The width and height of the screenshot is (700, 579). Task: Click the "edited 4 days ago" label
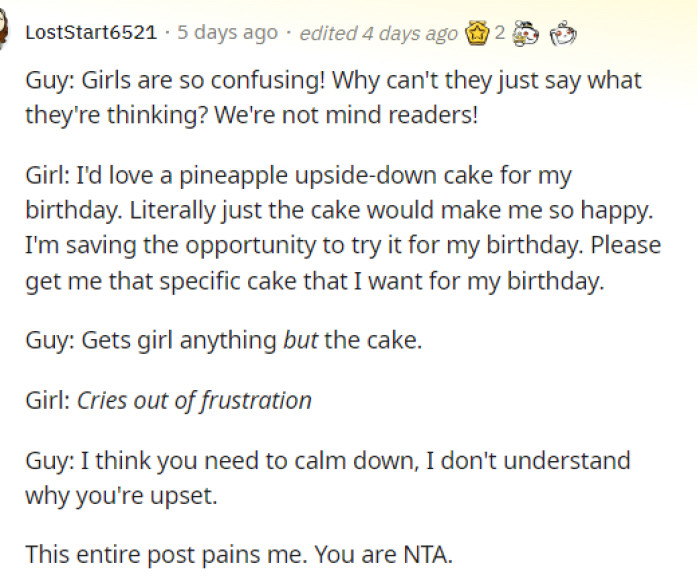pos(378,33)
